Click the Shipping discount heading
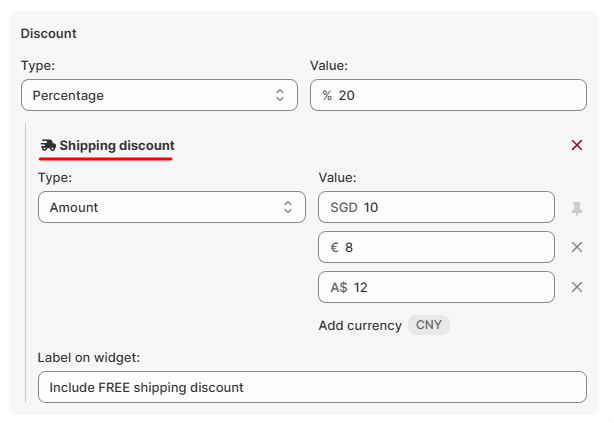 (116, 146)
